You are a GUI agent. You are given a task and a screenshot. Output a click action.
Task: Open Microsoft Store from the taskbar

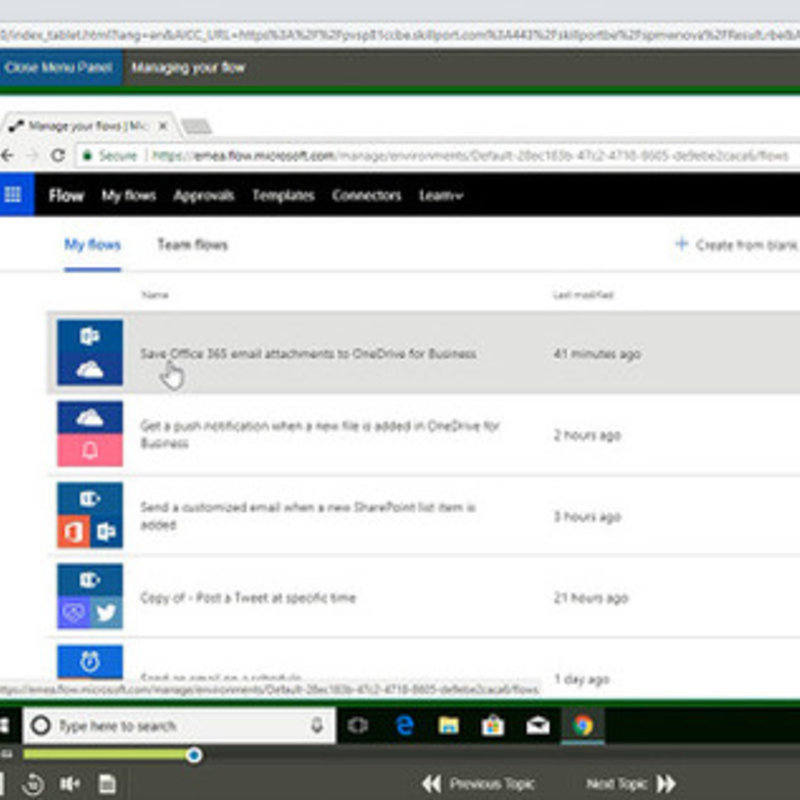point(493,725)
